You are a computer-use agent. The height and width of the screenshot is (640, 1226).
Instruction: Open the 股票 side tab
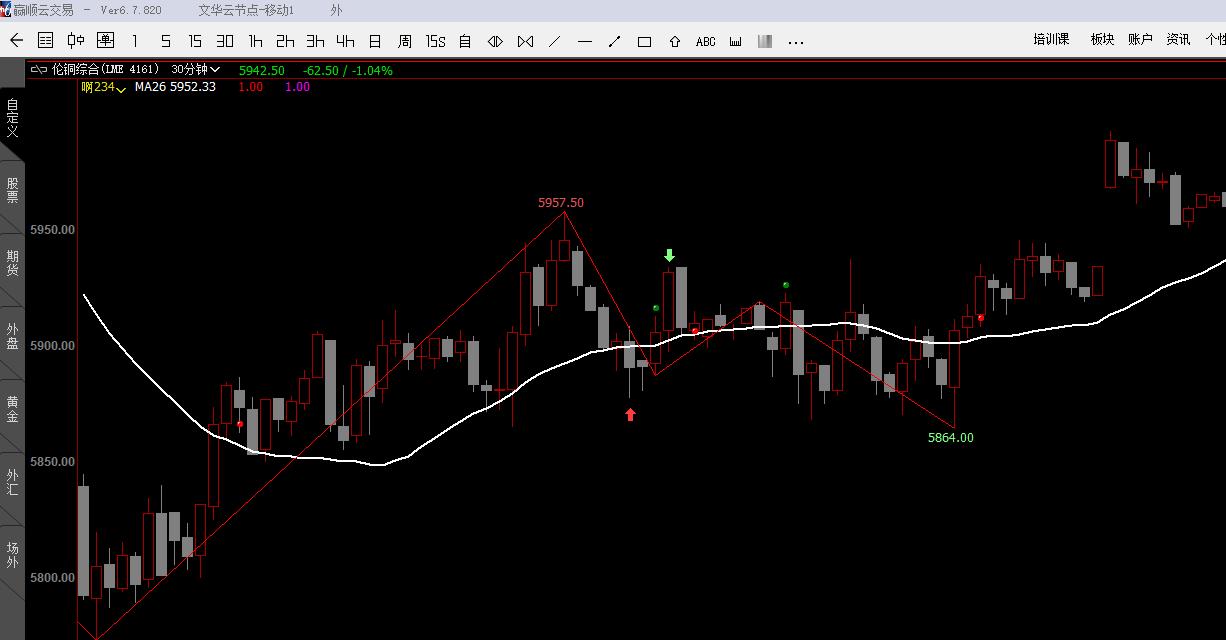tap(12, 190)
